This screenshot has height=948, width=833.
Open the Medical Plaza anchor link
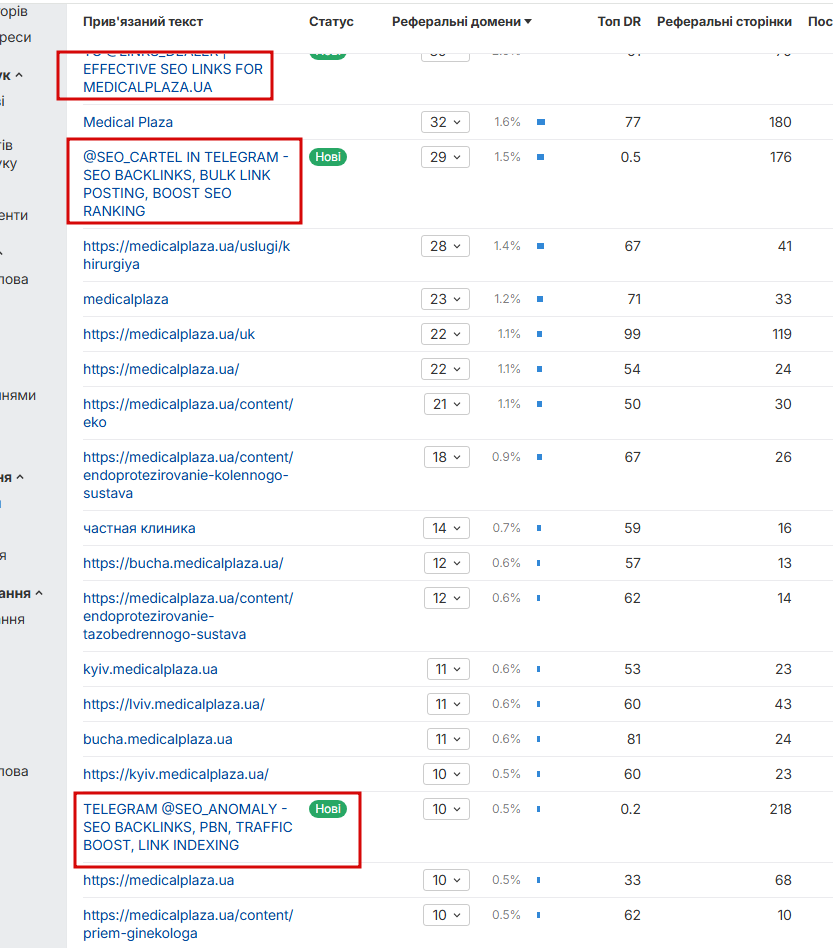[x=128, y=122]
